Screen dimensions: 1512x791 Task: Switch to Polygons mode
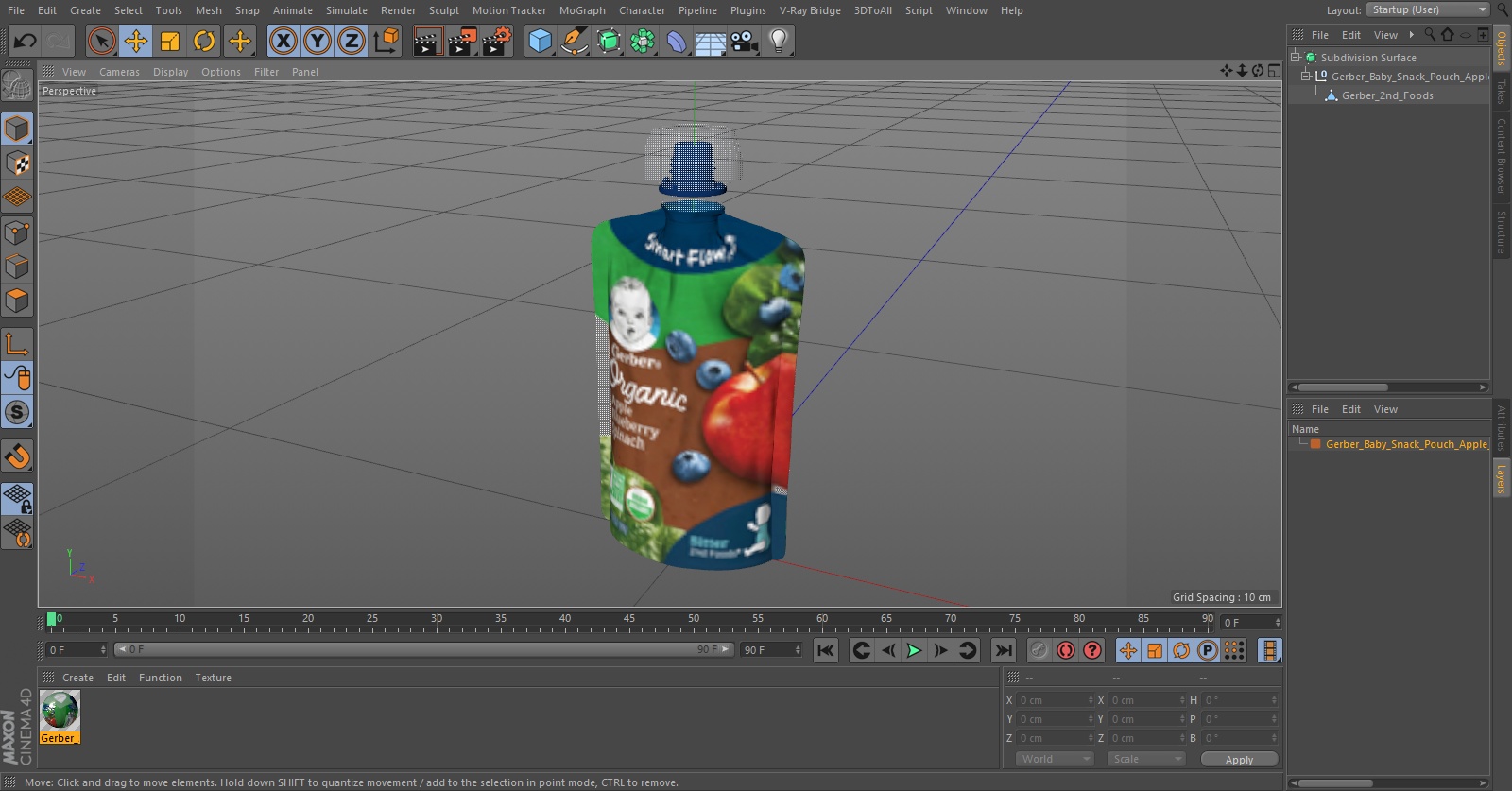(17, 301)
